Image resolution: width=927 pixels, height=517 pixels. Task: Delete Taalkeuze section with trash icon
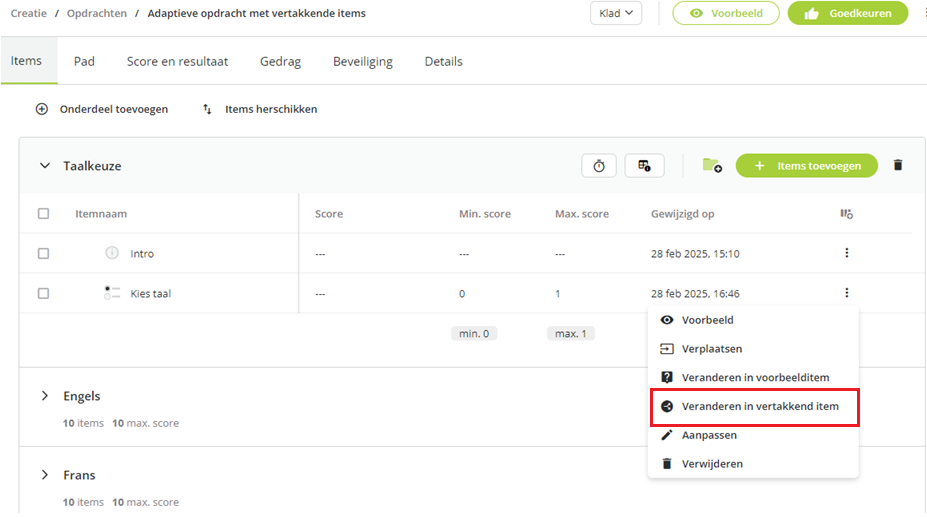coord(897,165)
